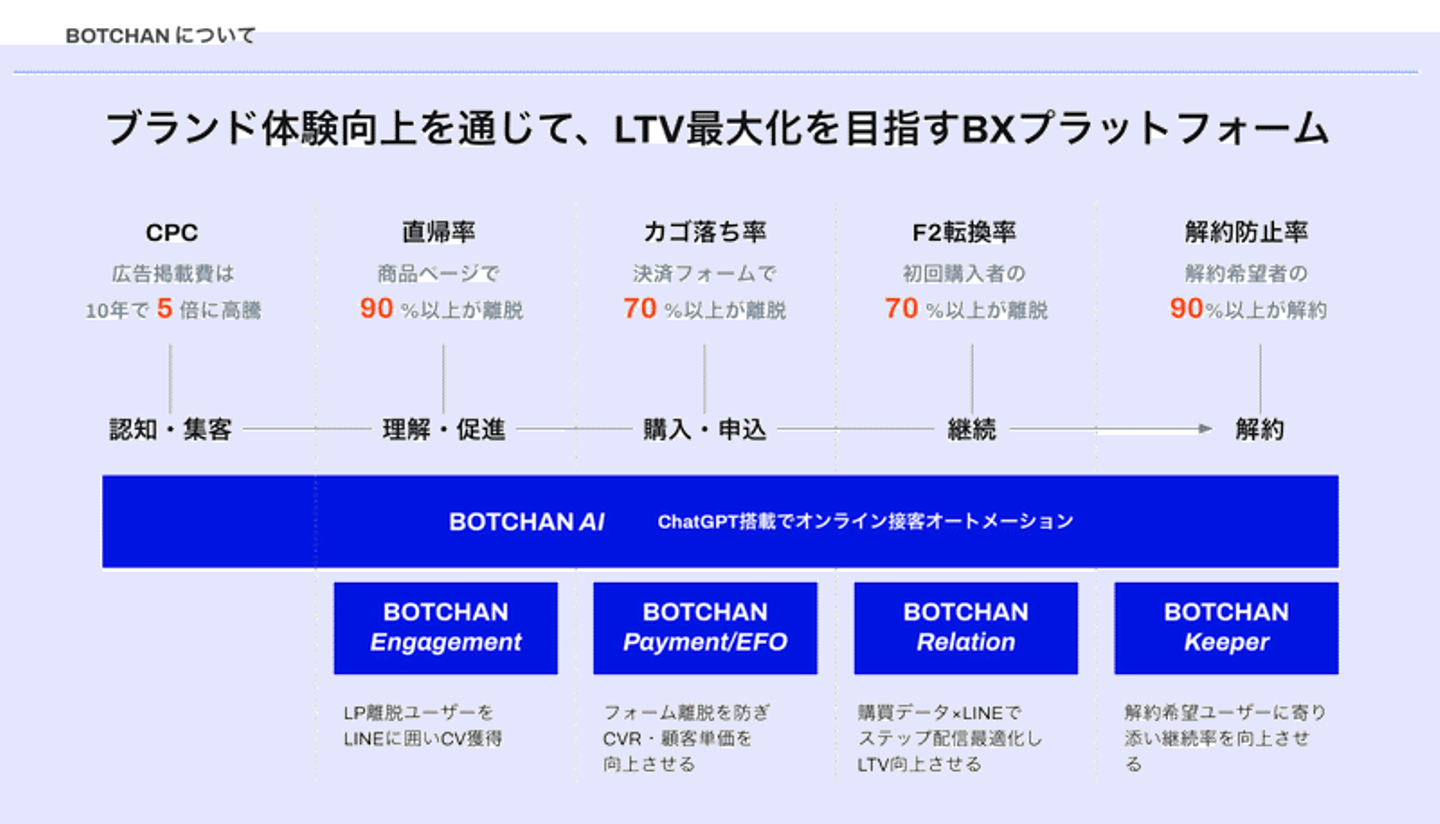Screen dimensions: 1440x824
Task: Select the 継続 stage label
Action: (x=971, y=430)
